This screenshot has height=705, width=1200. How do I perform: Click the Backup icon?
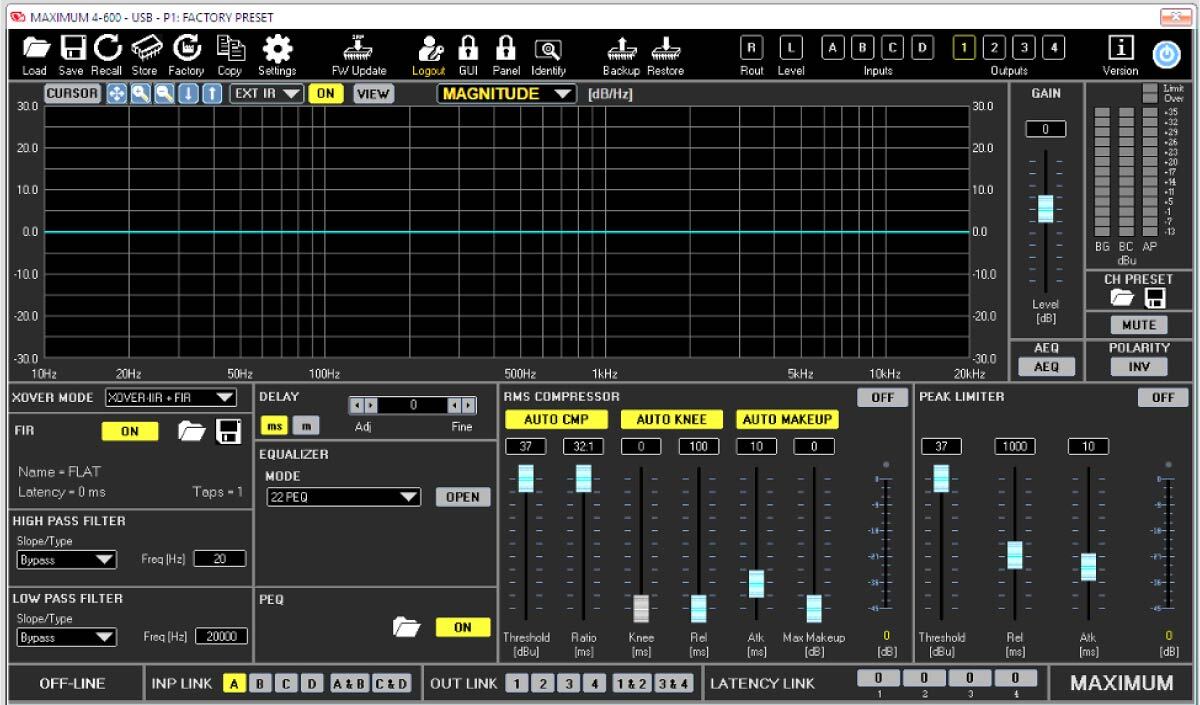pyautogui.click(x=621, y=48)
